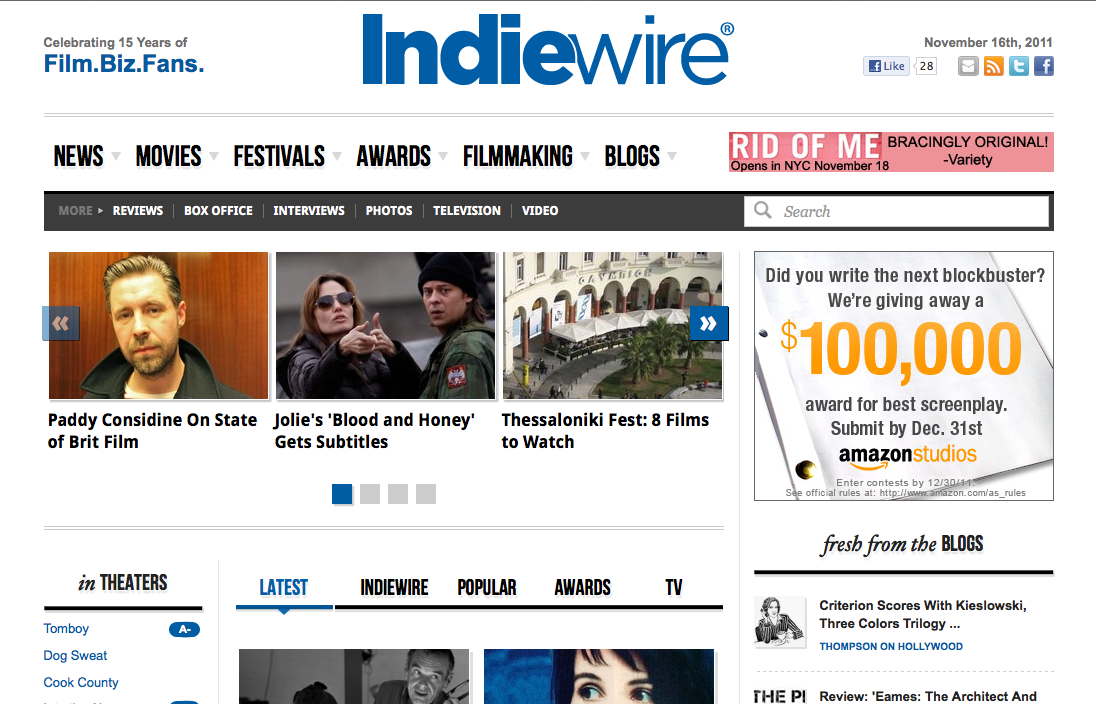The height and width of the screenshot is (704, 1096).
Task: Open the Tomboy theater listing link
Action: click(x=66, y=629)
